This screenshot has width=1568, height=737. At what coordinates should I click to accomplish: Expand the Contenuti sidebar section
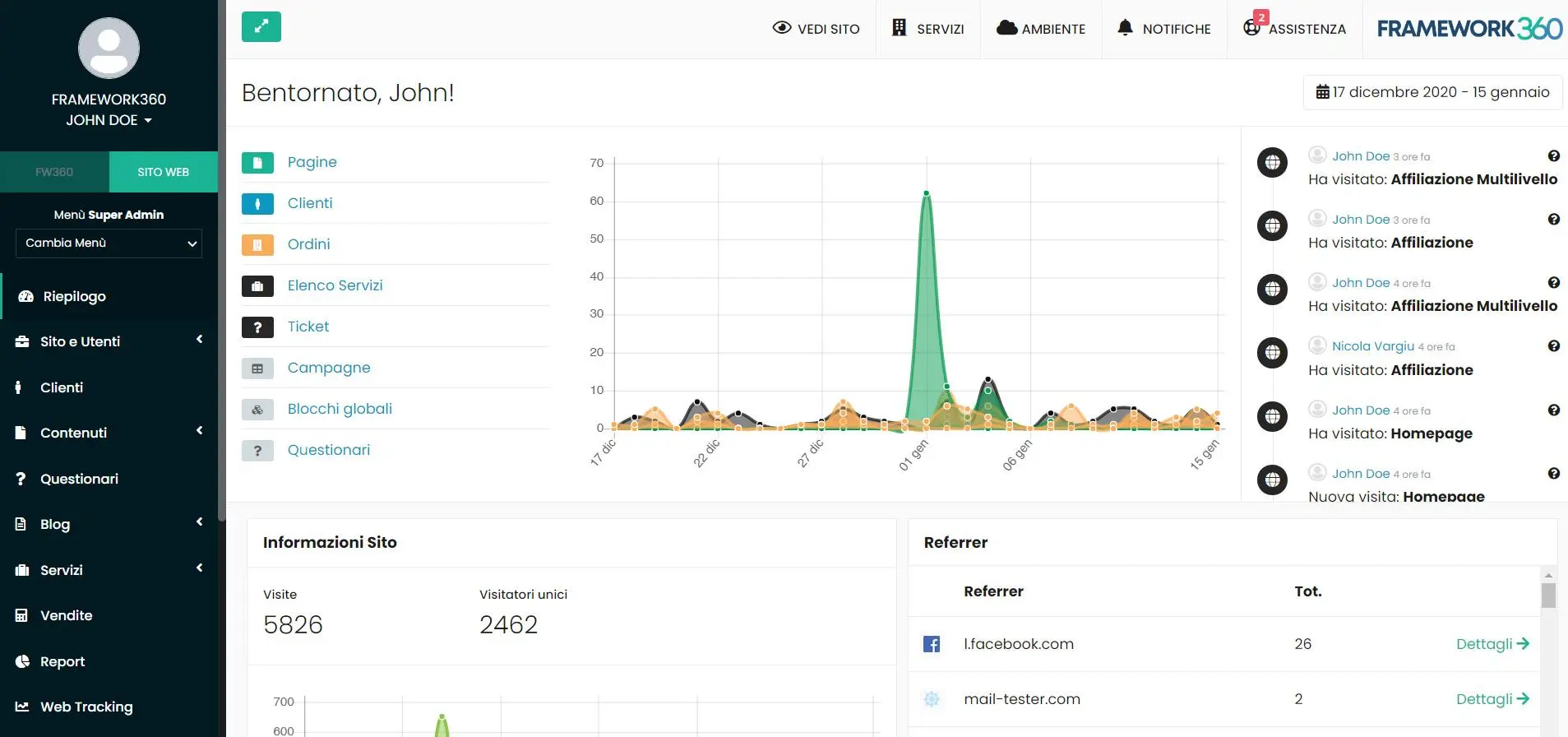[109, 433]
